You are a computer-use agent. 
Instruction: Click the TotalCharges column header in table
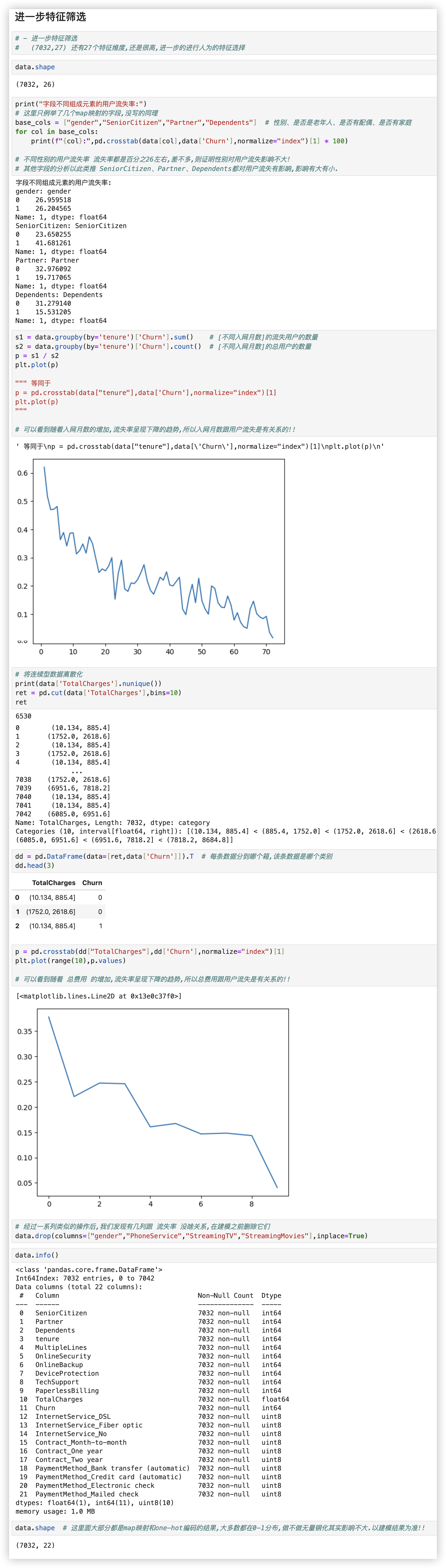[53, 883]
